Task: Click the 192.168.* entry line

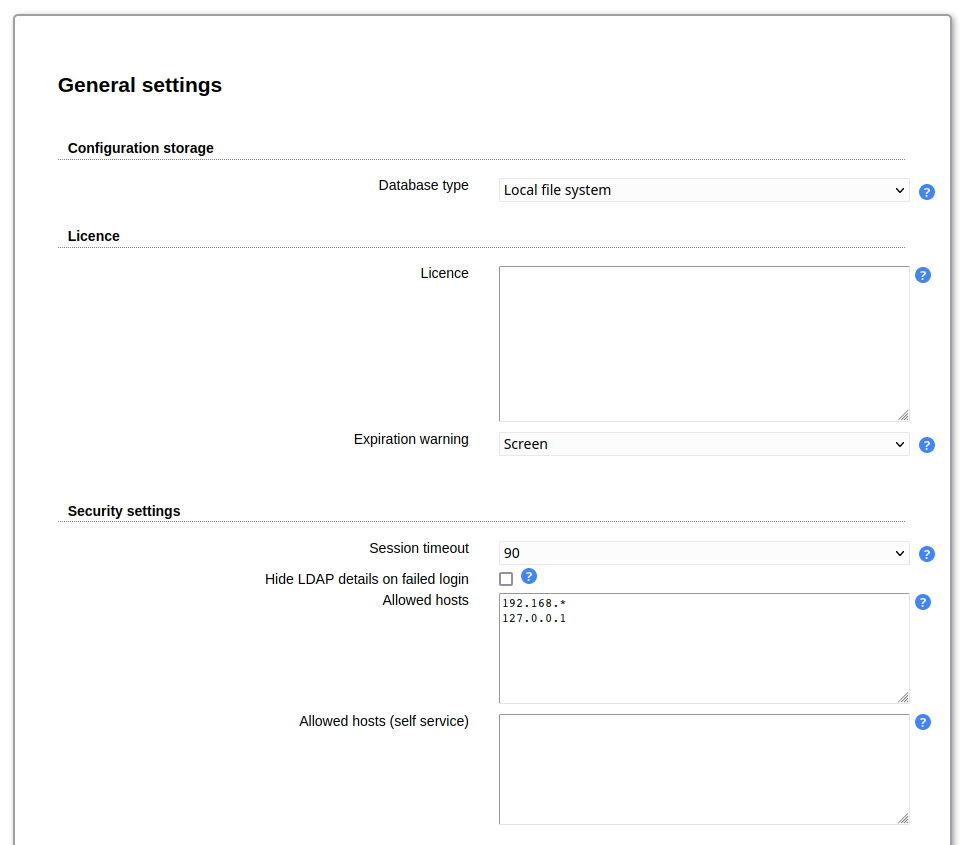Action: tap(534, 604)
